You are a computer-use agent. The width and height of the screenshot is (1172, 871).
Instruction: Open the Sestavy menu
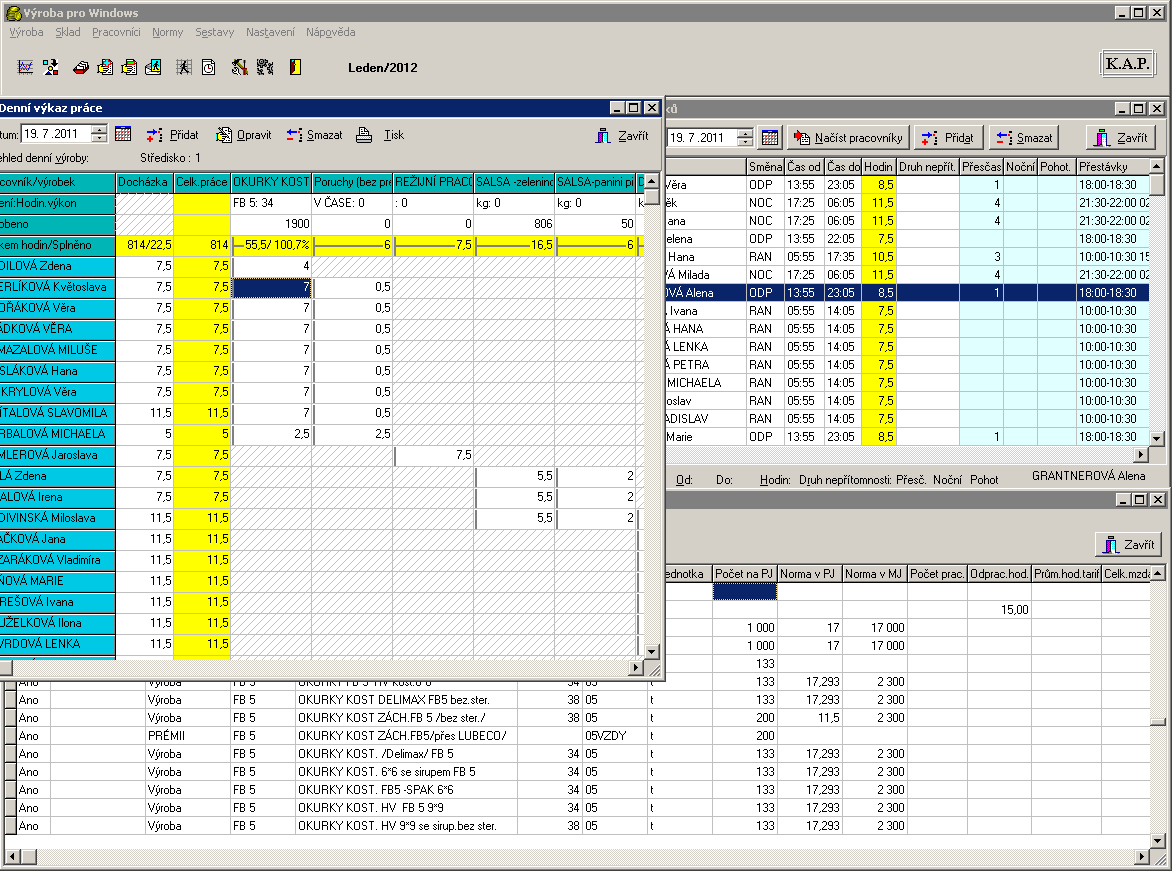(x=215, y=32)
